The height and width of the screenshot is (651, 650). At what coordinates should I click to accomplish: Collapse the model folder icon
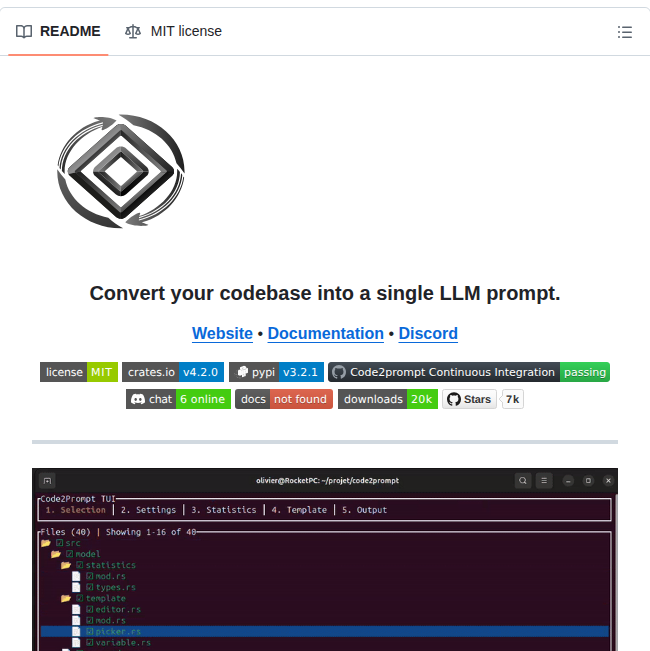click(56, 554)
